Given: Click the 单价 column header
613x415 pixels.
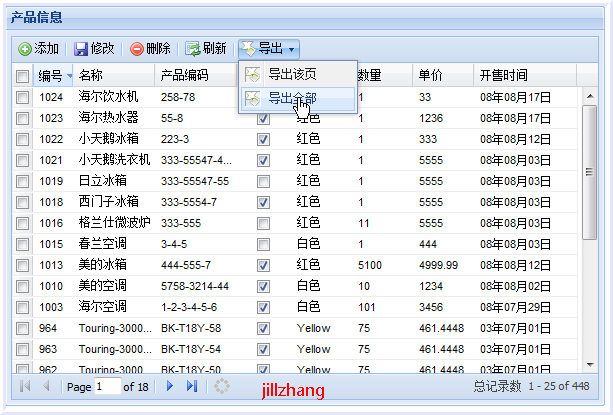Looking at the screenshot, I should 431,76.
